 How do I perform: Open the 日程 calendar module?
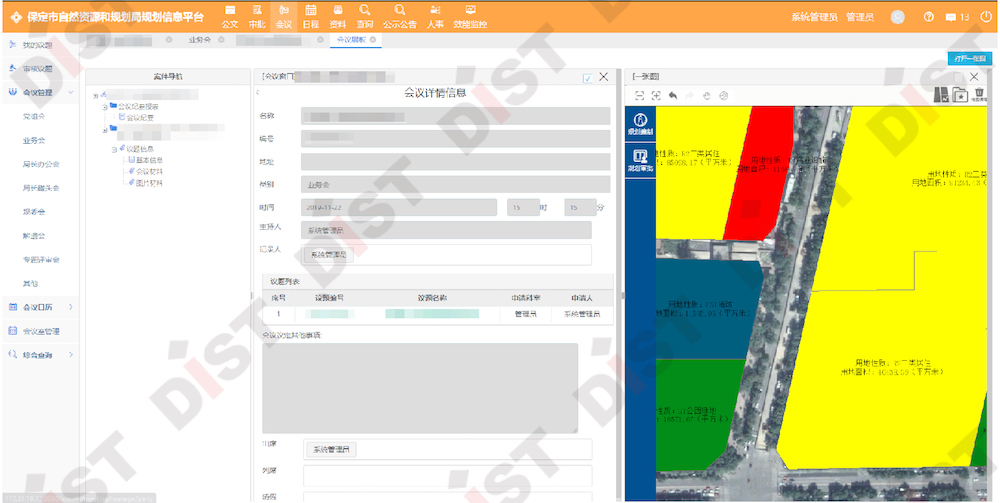(311, 15)
